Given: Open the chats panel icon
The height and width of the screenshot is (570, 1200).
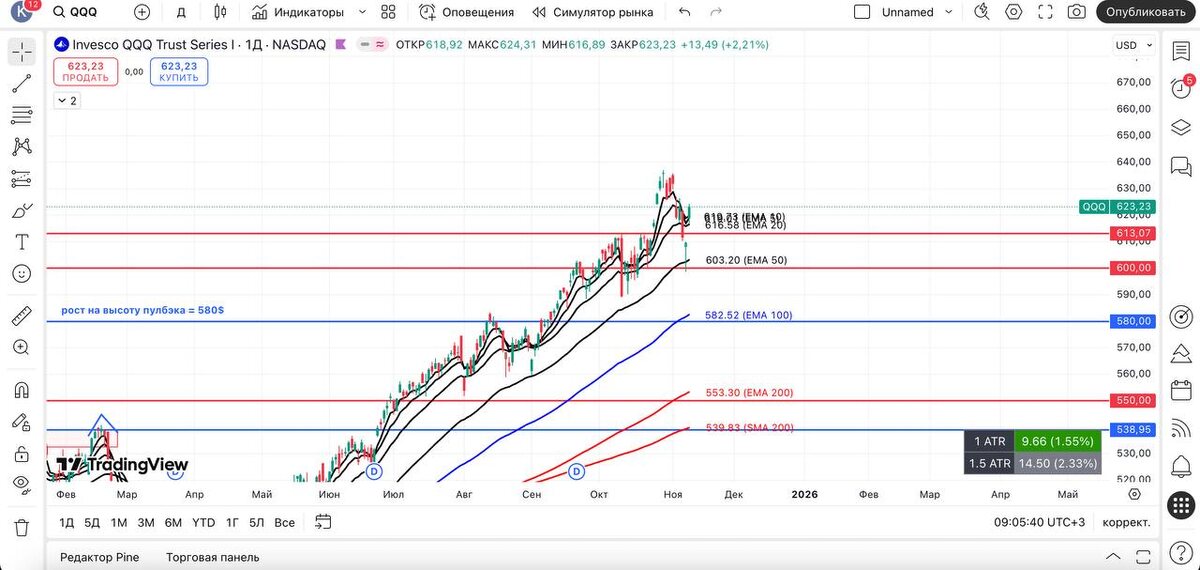Looking at the screenshot, I should coord(1181,165).
